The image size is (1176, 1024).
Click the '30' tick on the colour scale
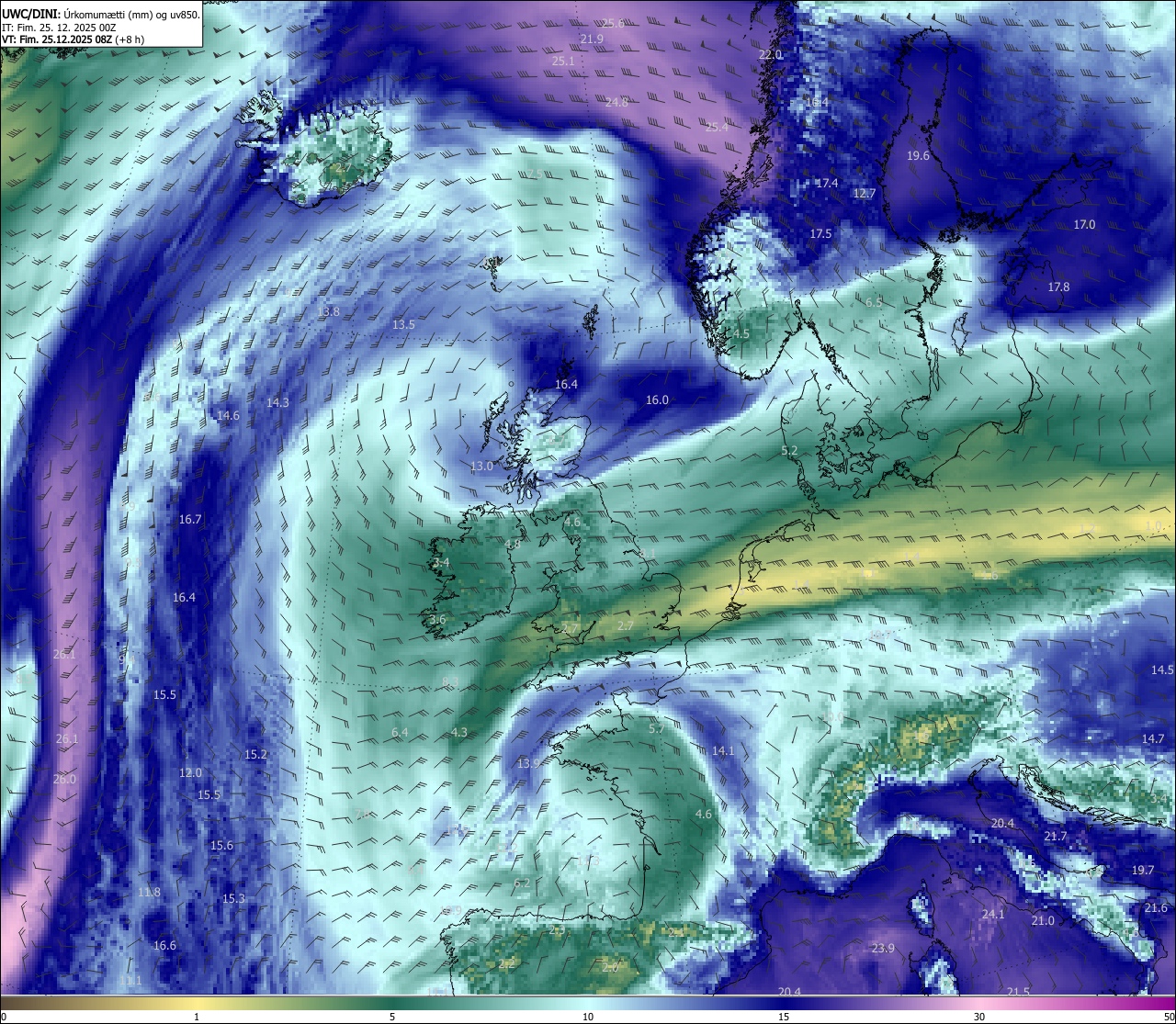979,1017
